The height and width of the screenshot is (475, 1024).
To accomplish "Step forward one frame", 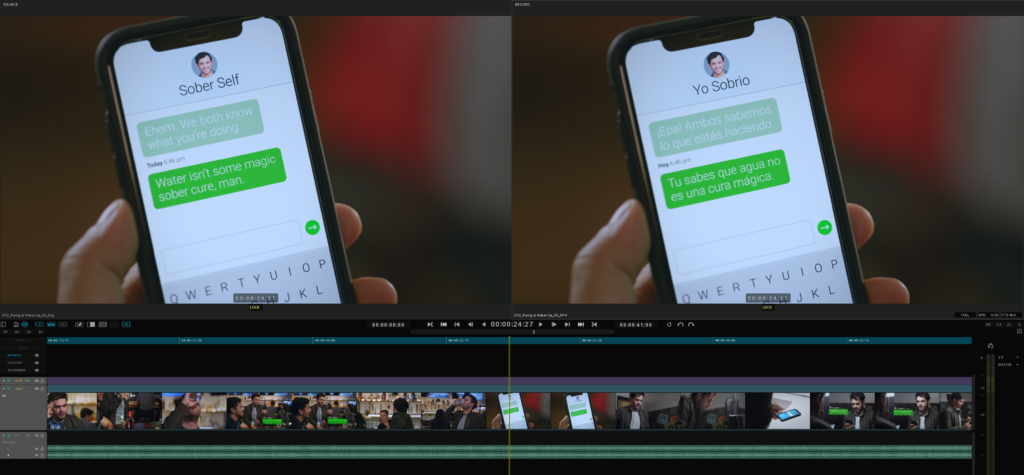I will [x=554, y=325].
